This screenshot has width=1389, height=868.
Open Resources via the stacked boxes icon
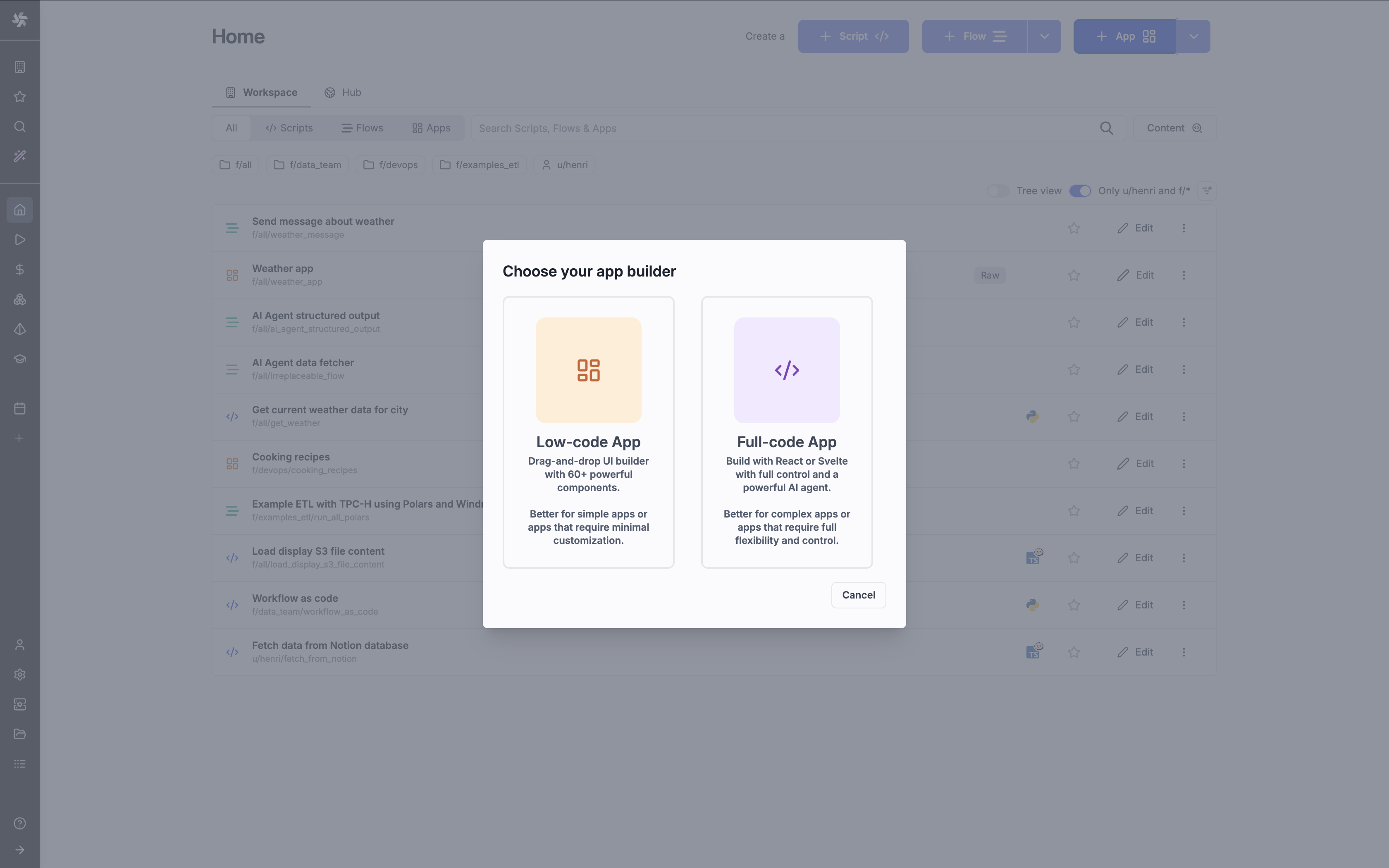[19, 299]
